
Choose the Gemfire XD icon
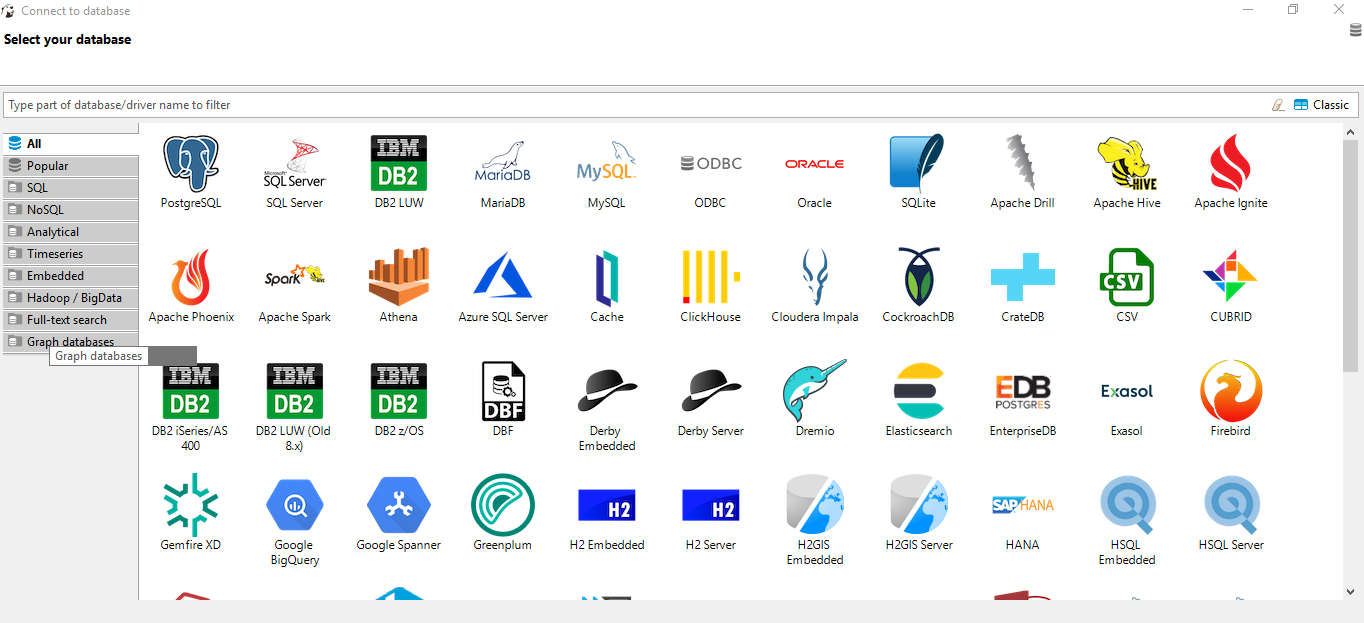[191, 506]
